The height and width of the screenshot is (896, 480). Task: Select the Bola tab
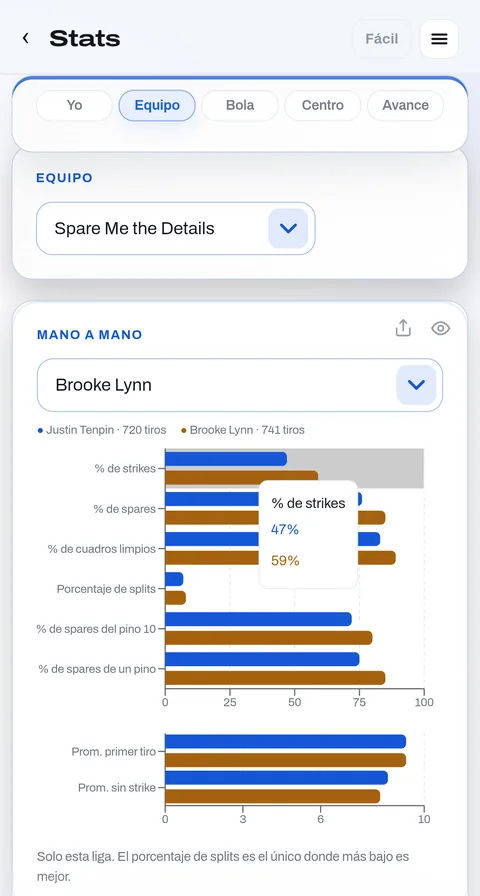coord(240,105)
